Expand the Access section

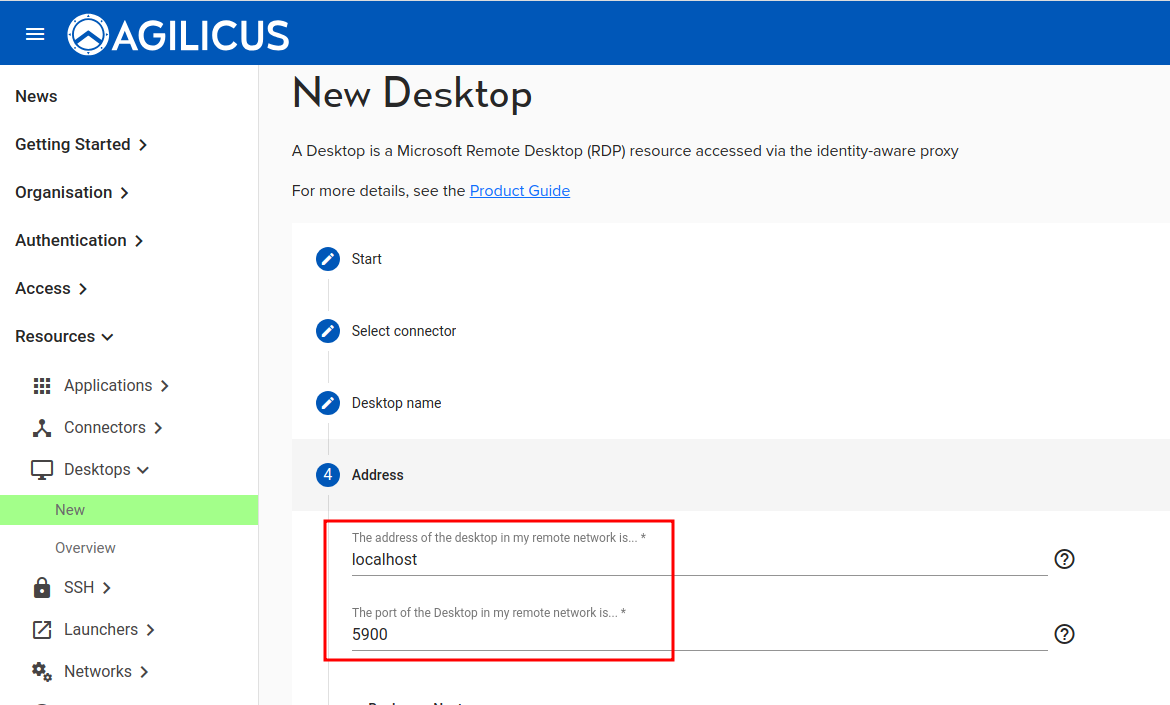51,289
